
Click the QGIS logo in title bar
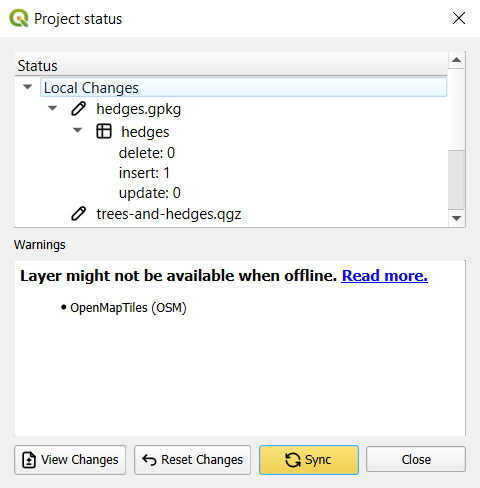coord(19,18)
